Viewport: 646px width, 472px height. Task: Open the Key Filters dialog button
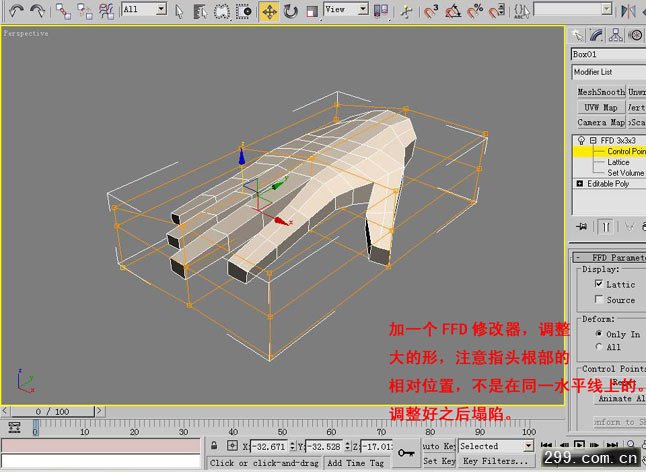pos(496,461)
